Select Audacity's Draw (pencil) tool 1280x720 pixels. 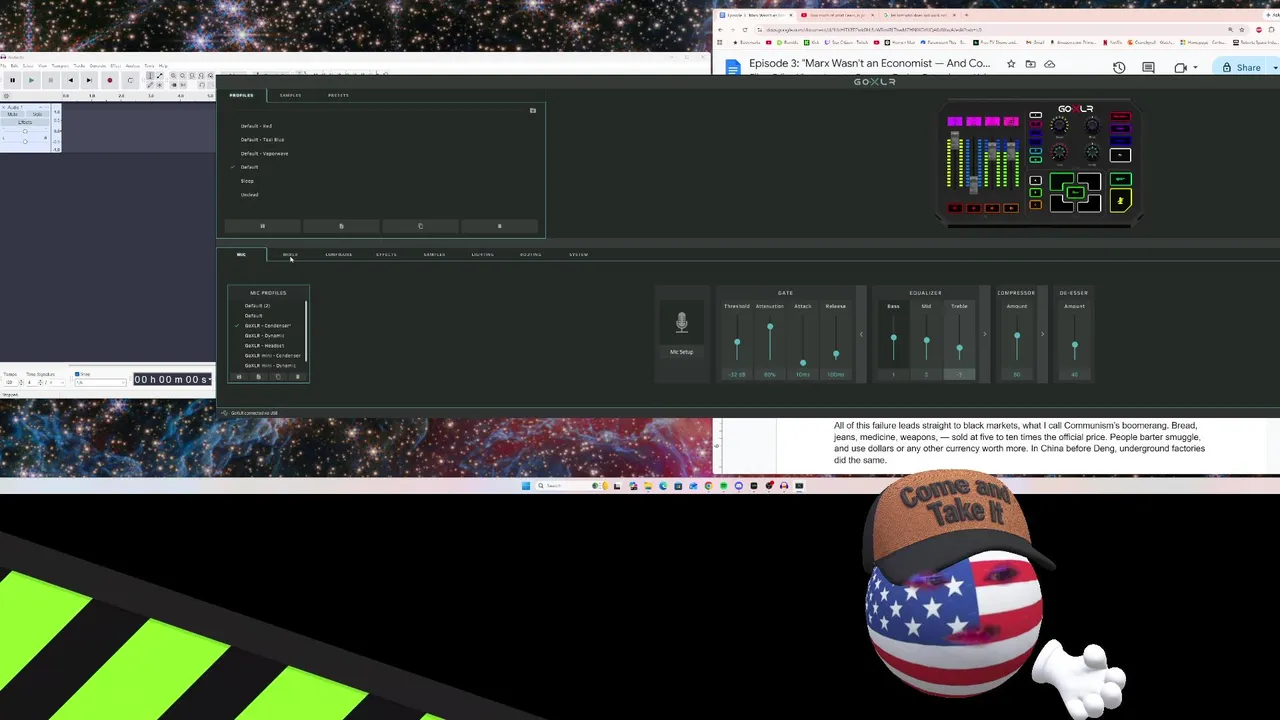coord(150,85)
